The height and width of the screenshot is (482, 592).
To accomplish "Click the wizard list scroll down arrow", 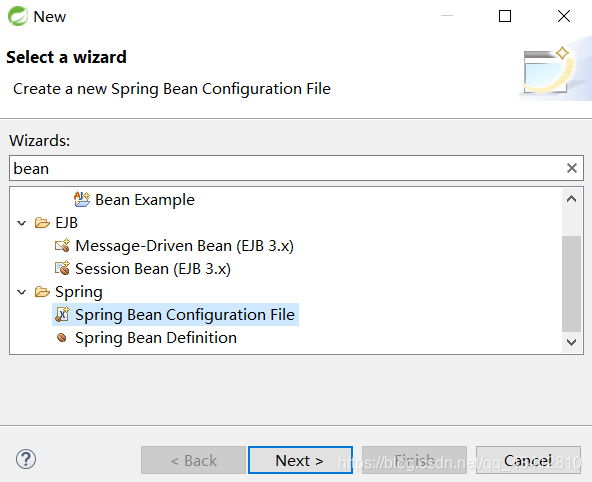I will point(572,342).
